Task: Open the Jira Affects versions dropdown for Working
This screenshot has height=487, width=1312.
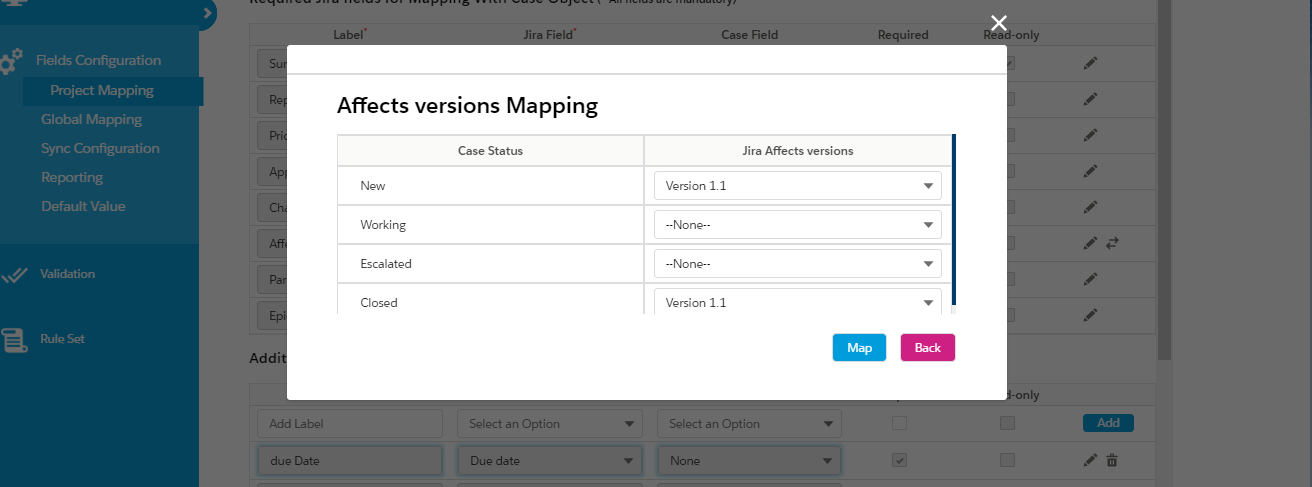Action: click(x=798, y=225)
